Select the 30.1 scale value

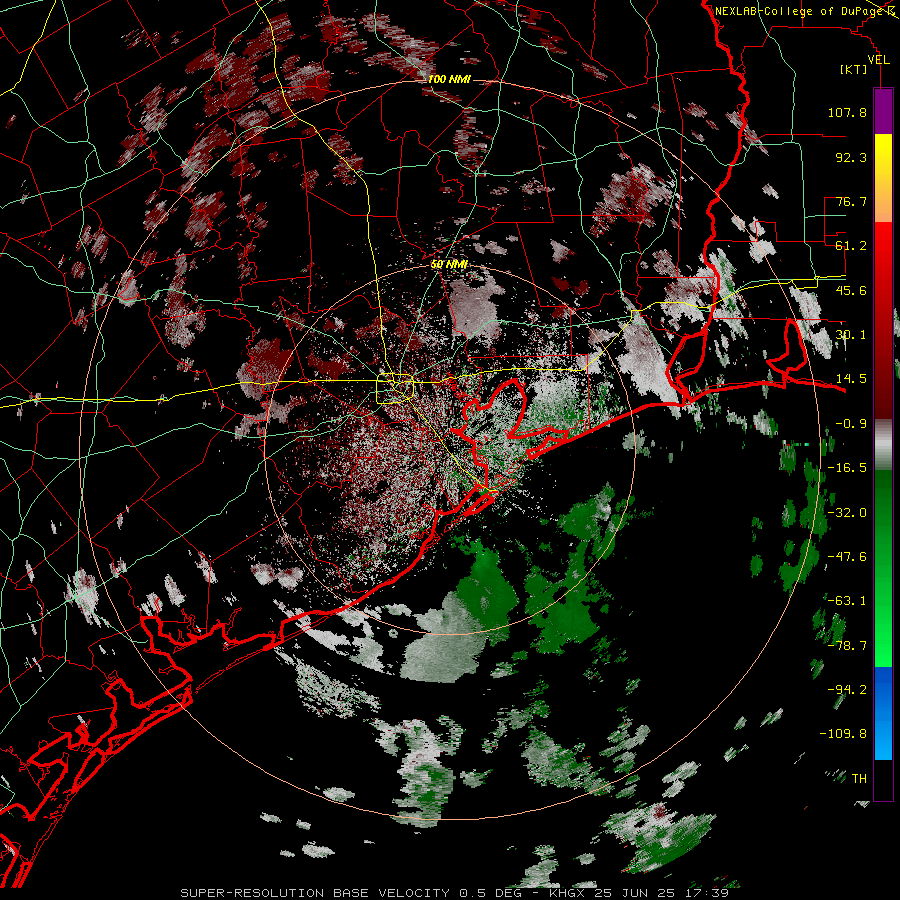click(851, 335)
